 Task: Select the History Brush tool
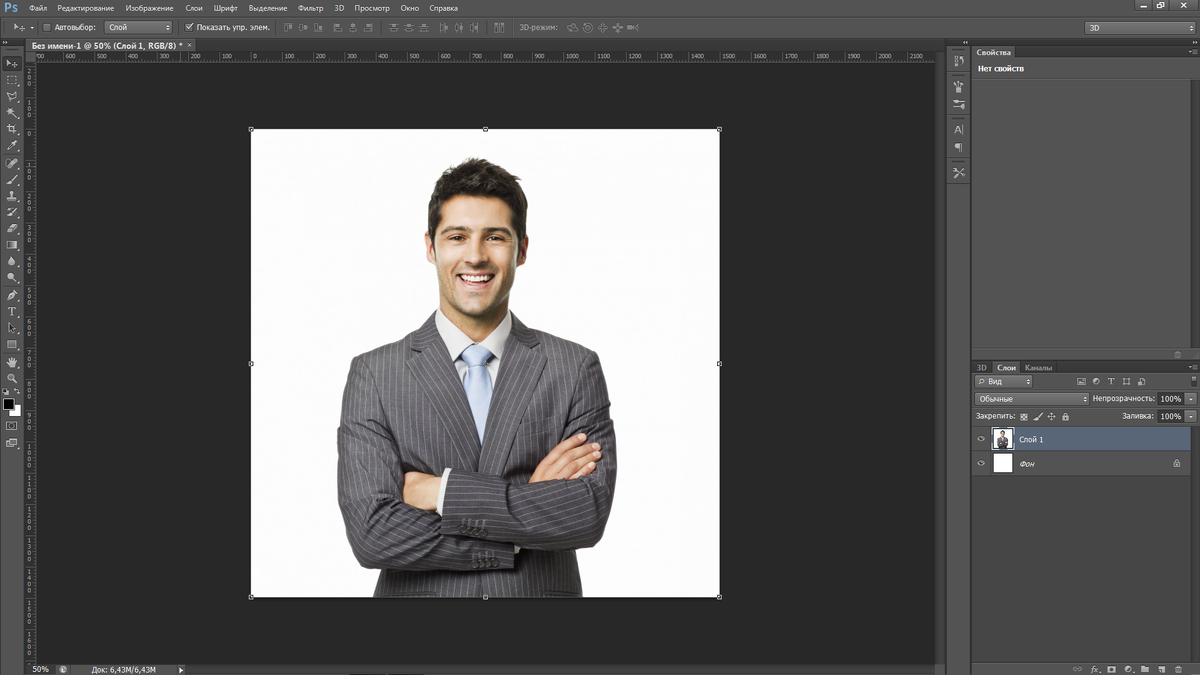coord(12,212)
